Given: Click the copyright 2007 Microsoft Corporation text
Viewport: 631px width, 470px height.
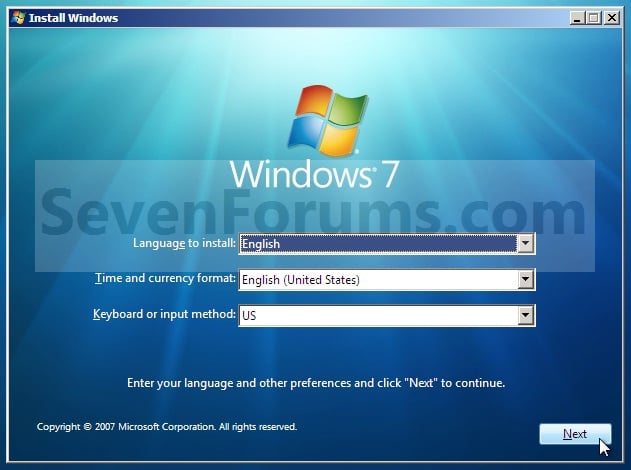Looking at the screenshot, I should click(x=167, y=427).
